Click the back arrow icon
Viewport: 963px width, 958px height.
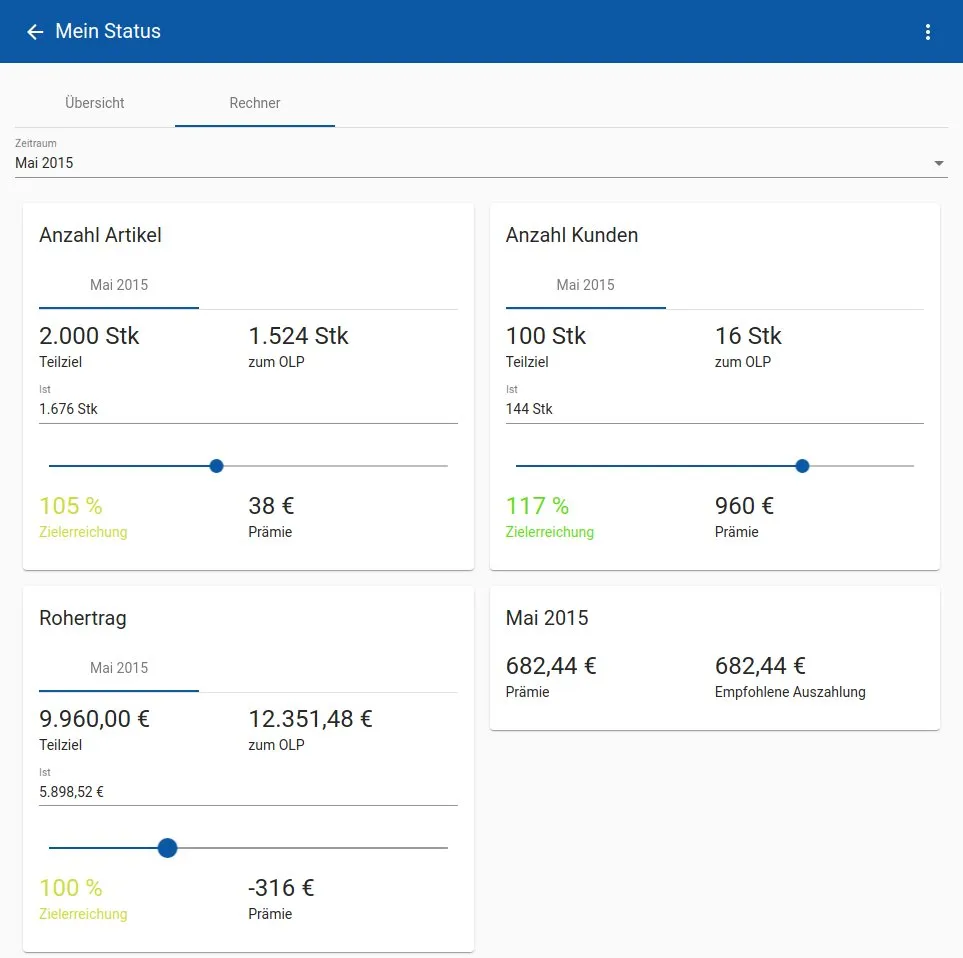tap(35, 32)
